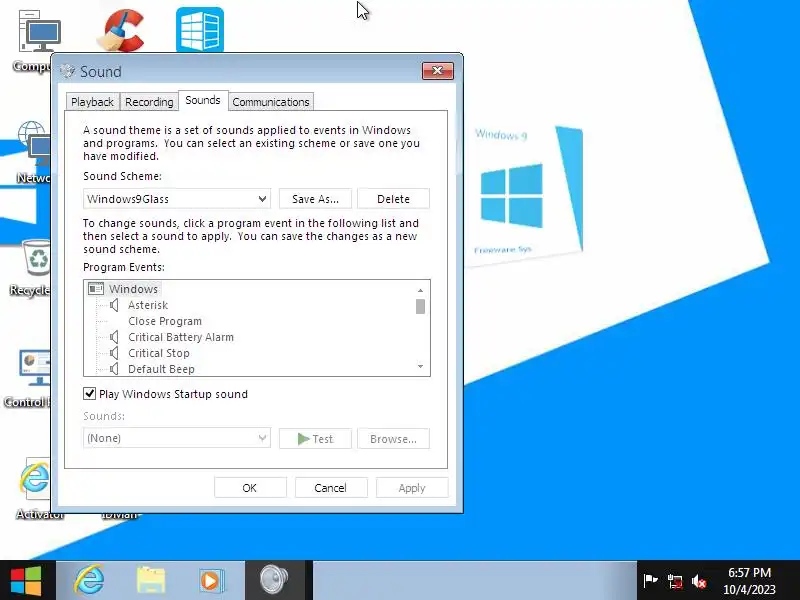This screenshot has height=600, width=800.
Task: Click the program events scroll down arrow
Action: [420, 366]
